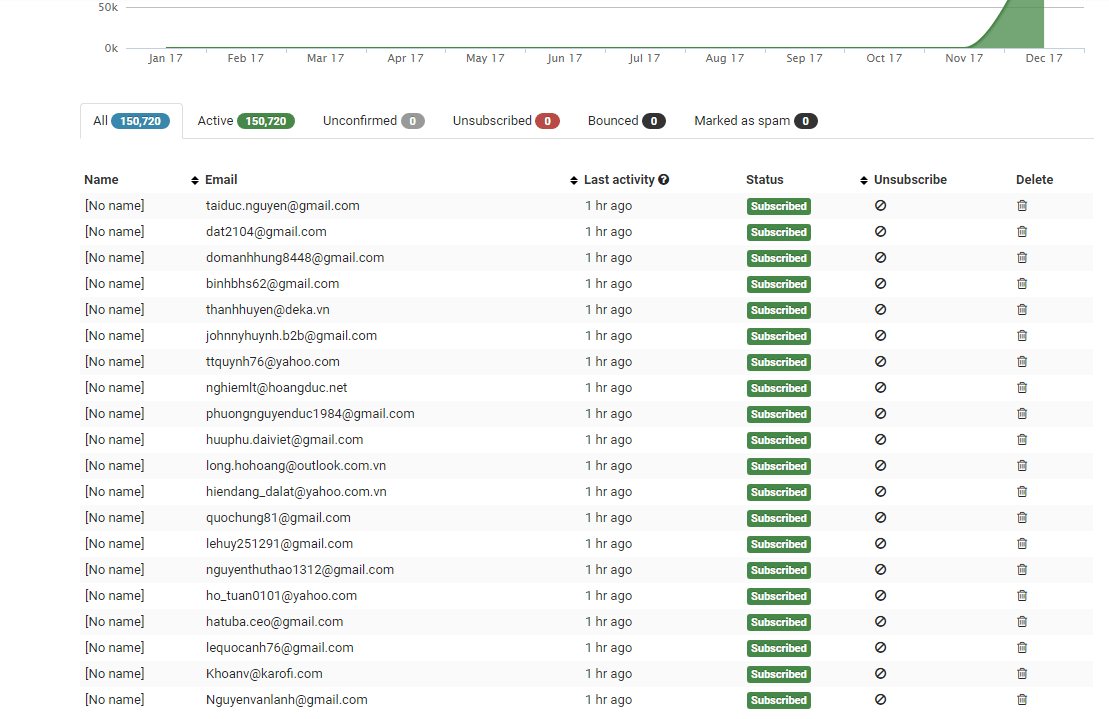The image size is (1109, 719).
Task: Delete lehuy251291@gmail.com using trash icon
Action: tap(1021, 544)
